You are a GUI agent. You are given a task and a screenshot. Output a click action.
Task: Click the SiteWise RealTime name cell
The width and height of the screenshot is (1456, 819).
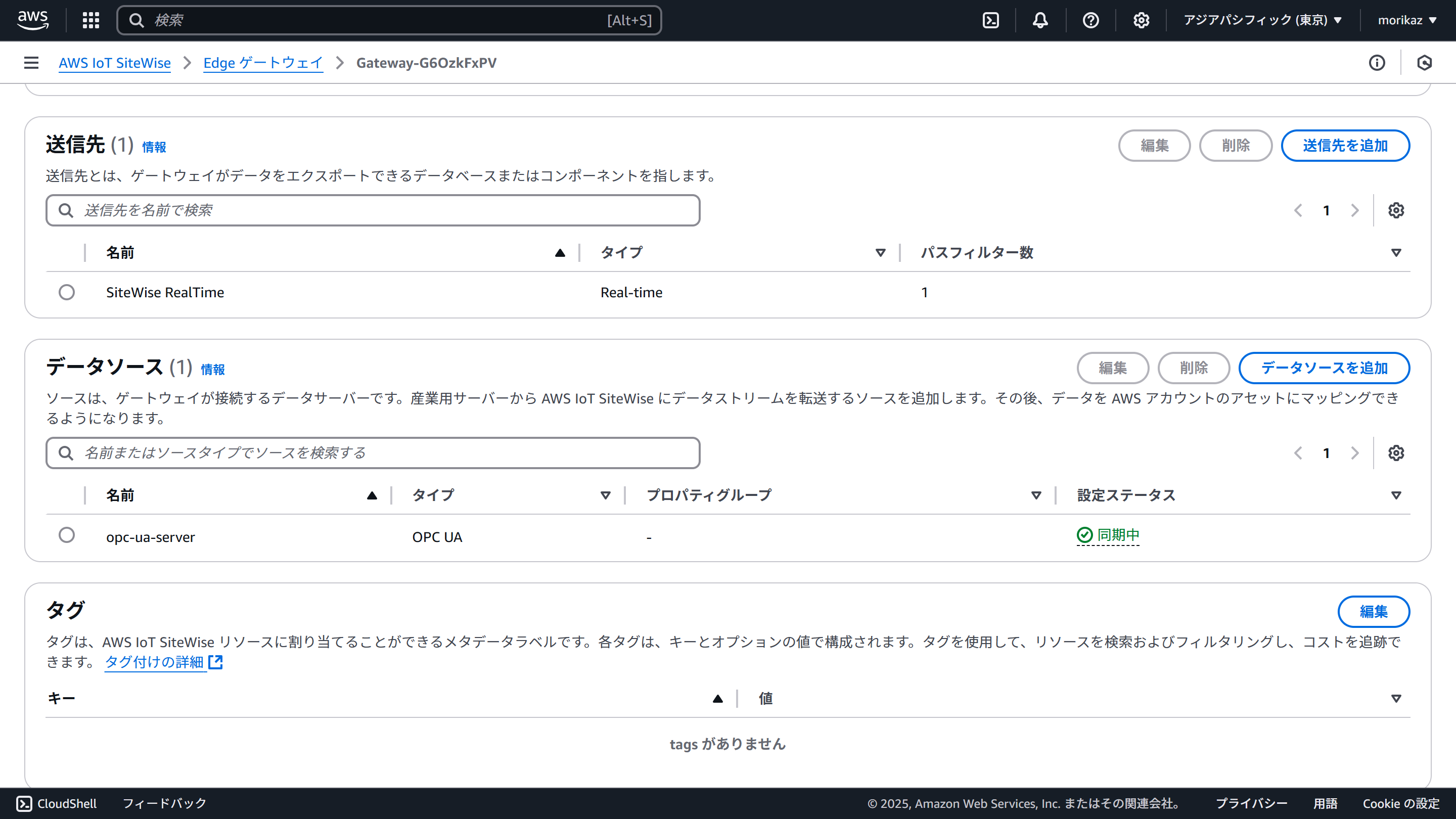point(165,292)
